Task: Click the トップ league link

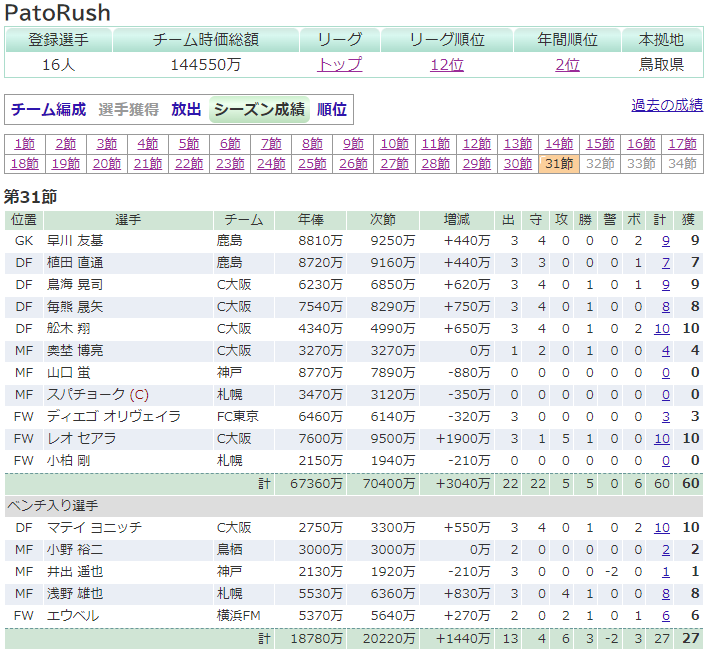Action: pos(339,65)
